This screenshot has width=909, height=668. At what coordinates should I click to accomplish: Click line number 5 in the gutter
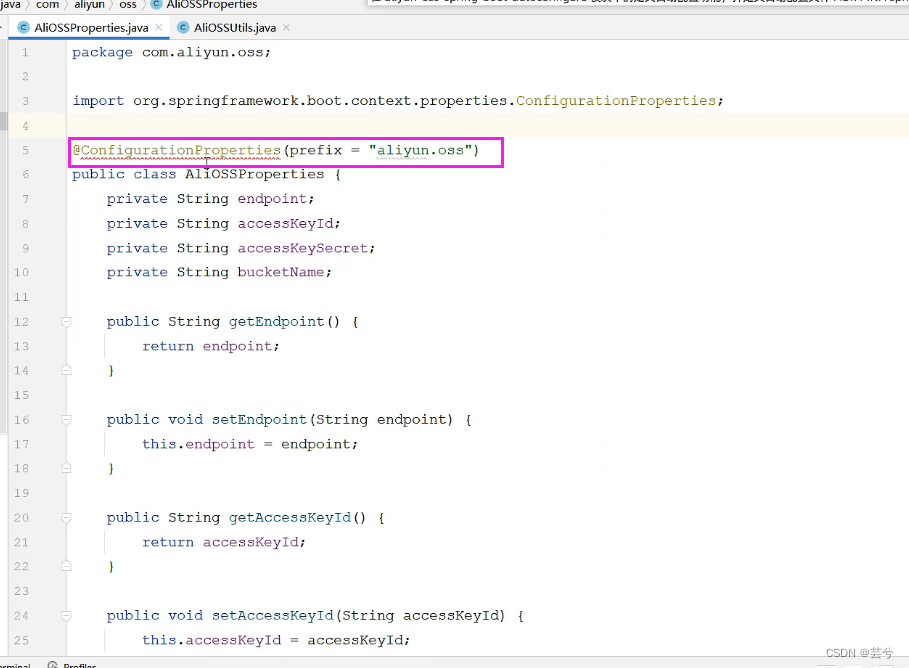point(26,150)
